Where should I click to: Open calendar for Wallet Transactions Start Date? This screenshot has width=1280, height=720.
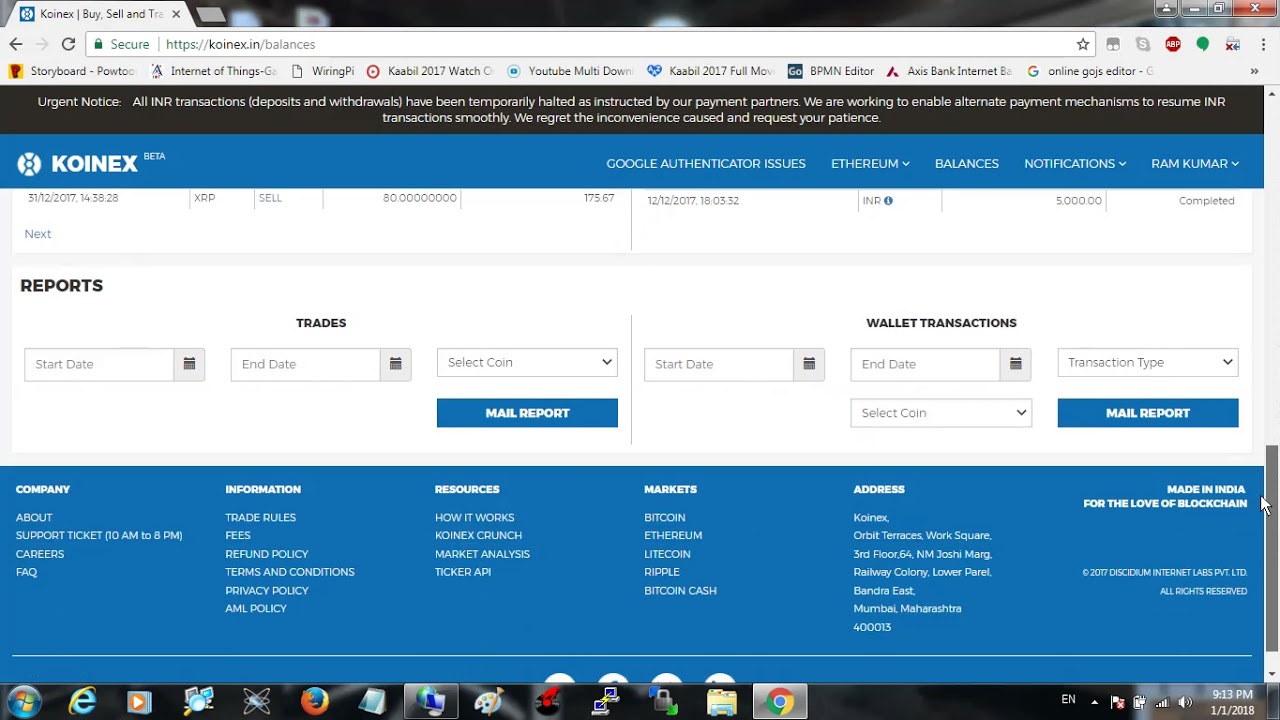809,364
